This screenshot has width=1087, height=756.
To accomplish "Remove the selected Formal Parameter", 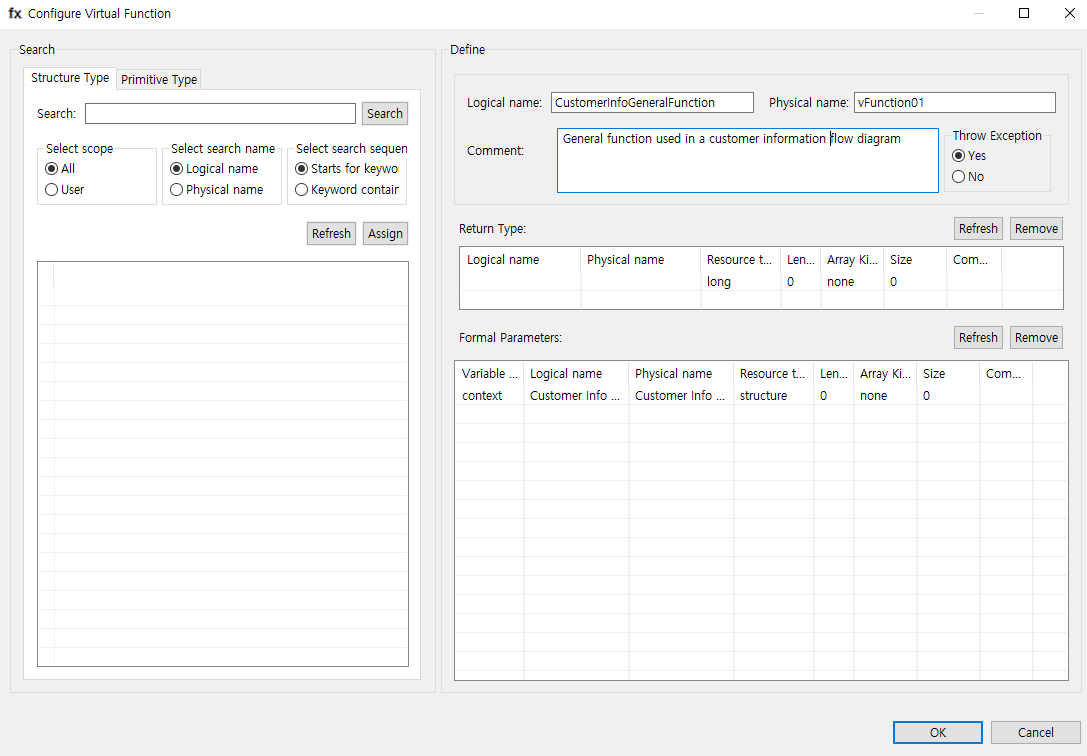I will tap(1036, 338).
